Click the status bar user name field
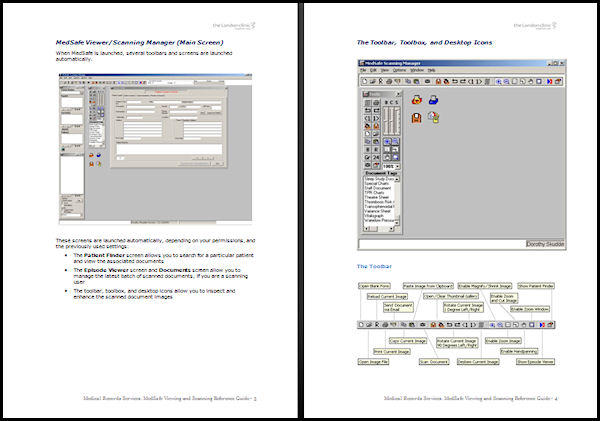 pos(545,244)
